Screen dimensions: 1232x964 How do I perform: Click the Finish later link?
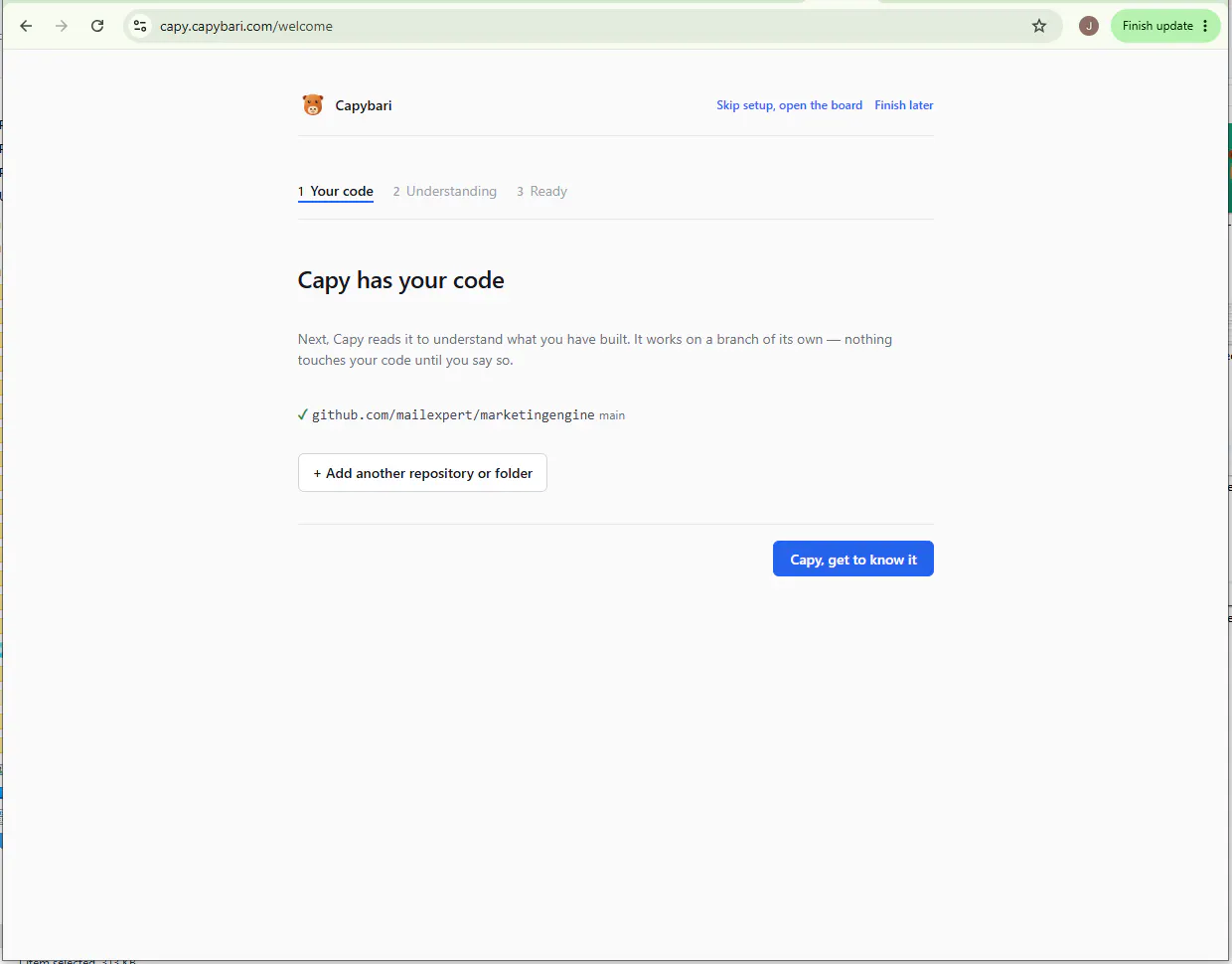[904, 105]
